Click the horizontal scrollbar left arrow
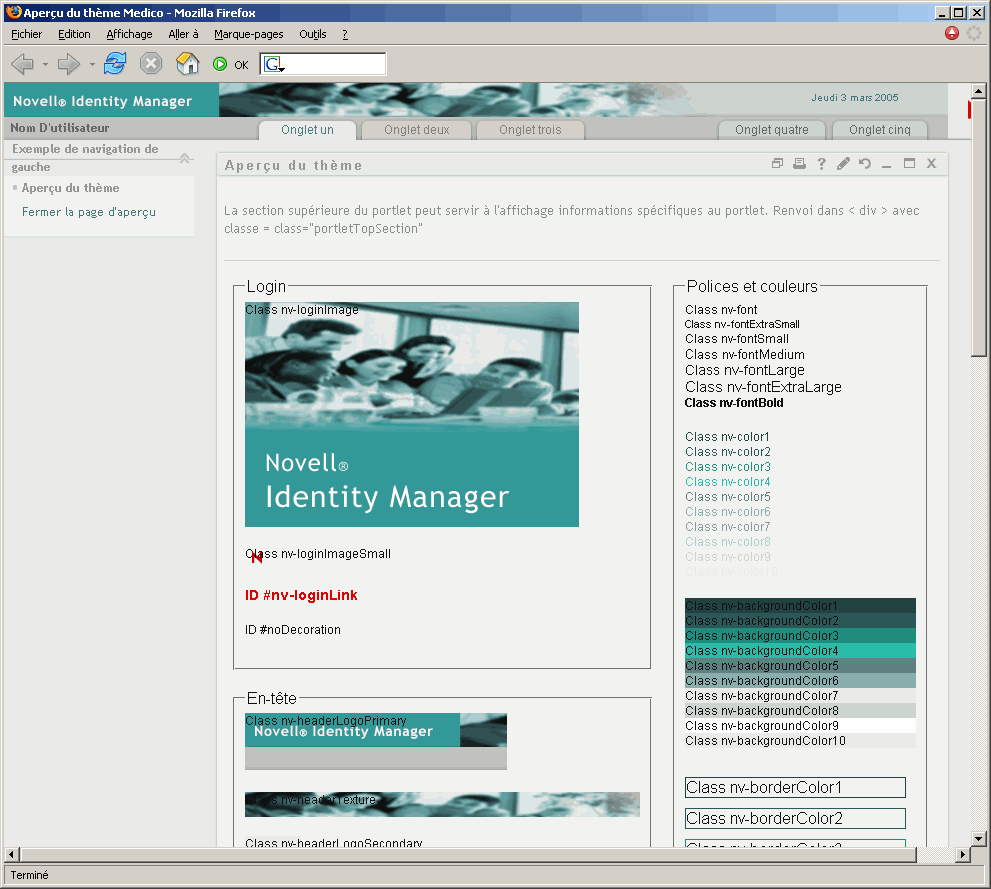Viewport: 991px width, 889px height. [11, 854]
